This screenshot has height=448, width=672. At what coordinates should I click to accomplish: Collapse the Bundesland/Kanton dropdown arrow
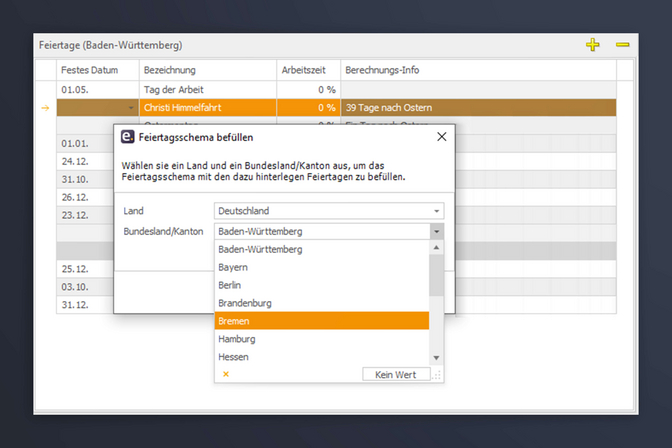pos(436,232)
